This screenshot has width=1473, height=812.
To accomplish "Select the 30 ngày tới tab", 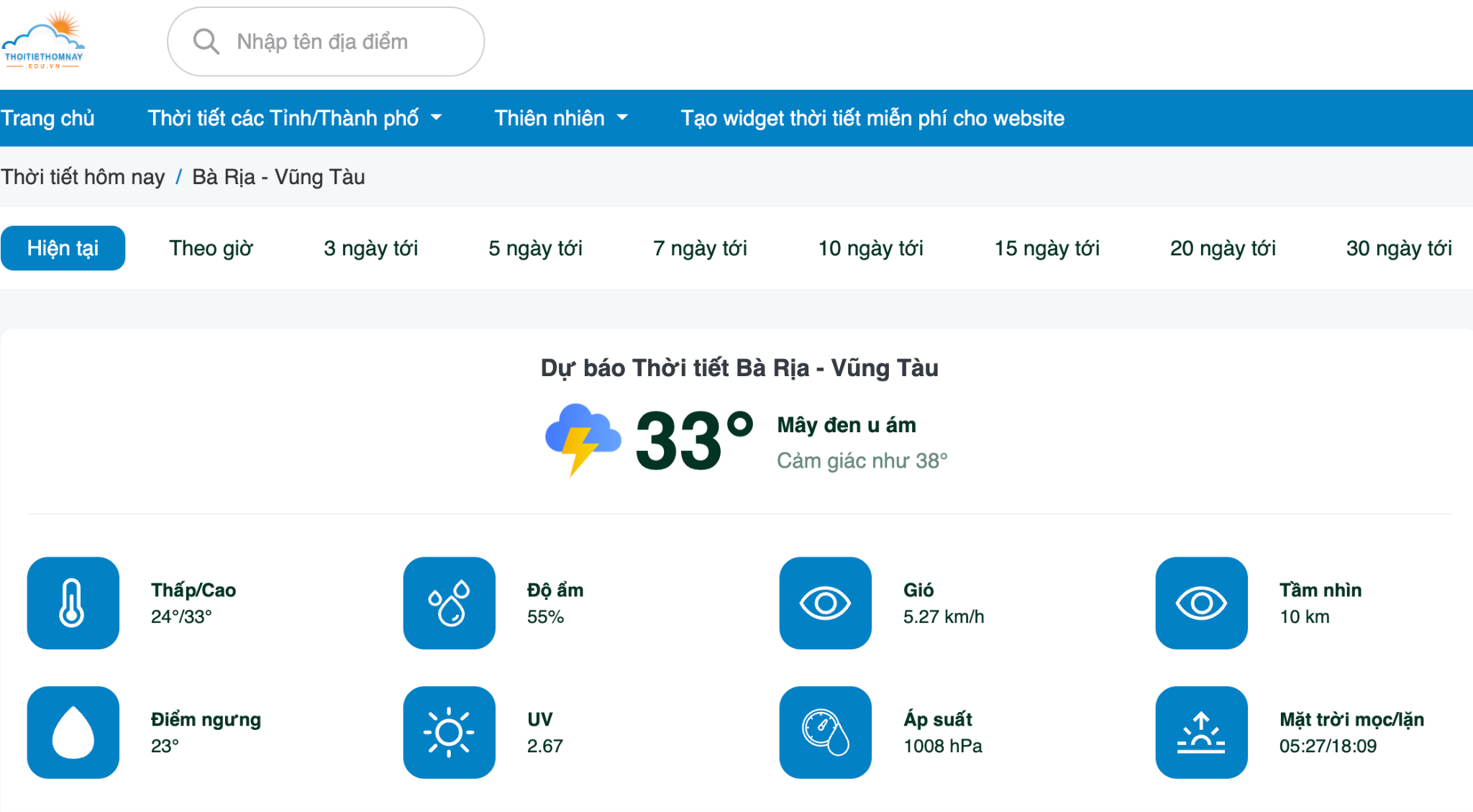I will tap(1399, 248).
